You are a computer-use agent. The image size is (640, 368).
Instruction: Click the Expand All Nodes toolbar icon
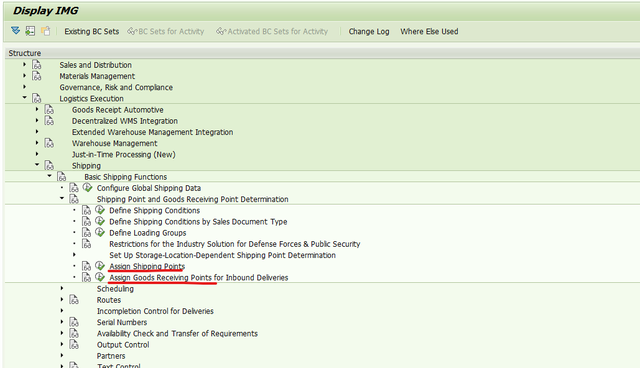[x=16, y=31]
